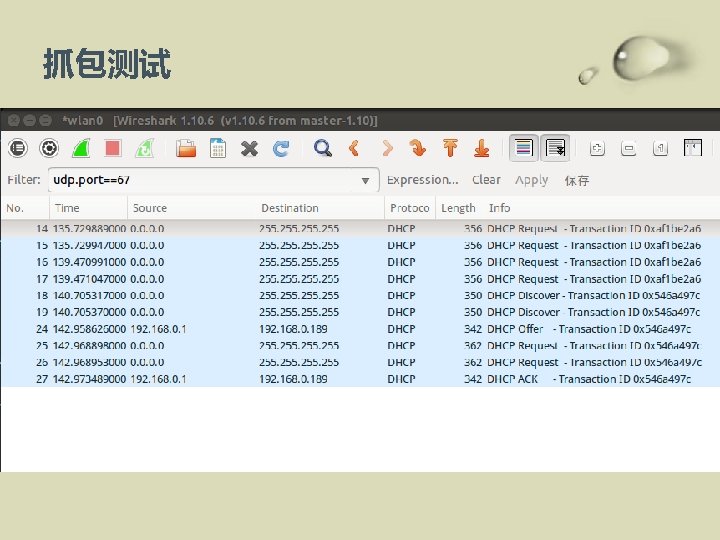Screen dimensions: 720x540
Task: Open a capture file folder icon
Action: (186, 148)
